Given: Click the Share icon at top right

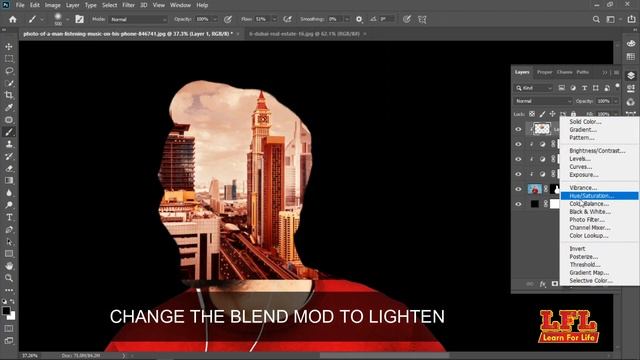Looking at the screenshot, I should coord(631,19).
